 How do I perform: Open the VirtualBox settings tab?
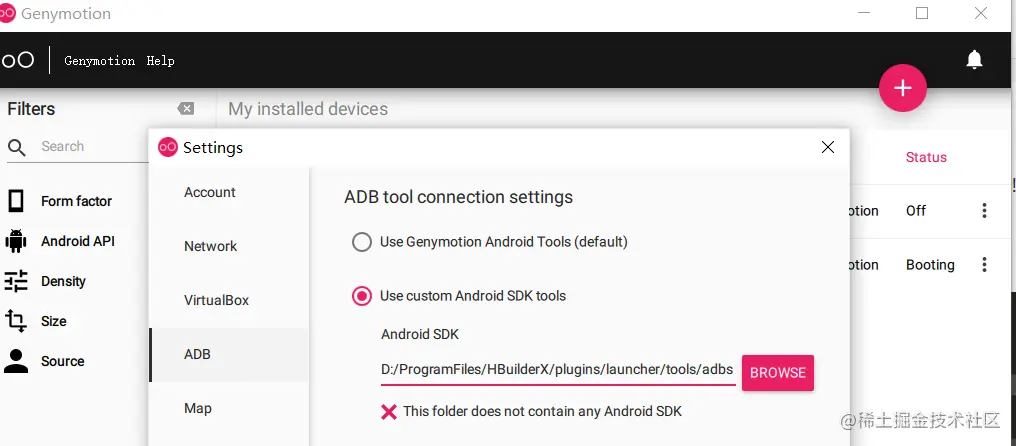pyautogui.click(x=216, y=300)
